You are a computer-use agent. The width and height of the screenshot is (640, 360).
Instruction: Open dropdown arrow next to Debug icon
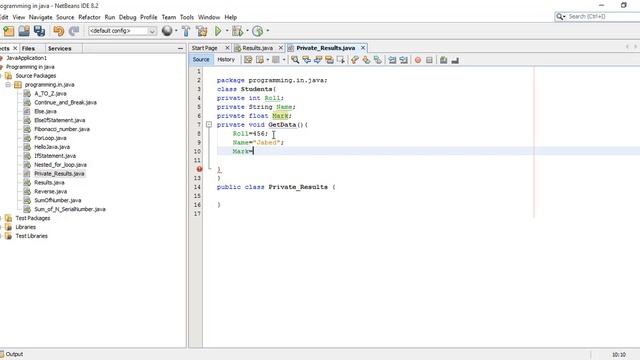(247, 31)
